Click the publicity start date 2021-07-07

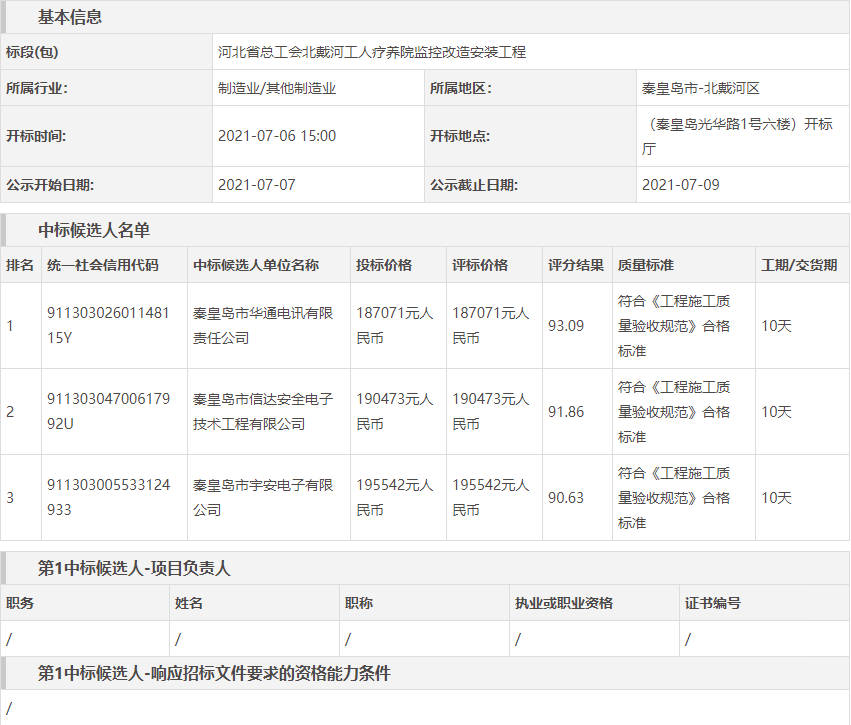tap(257, 185)
